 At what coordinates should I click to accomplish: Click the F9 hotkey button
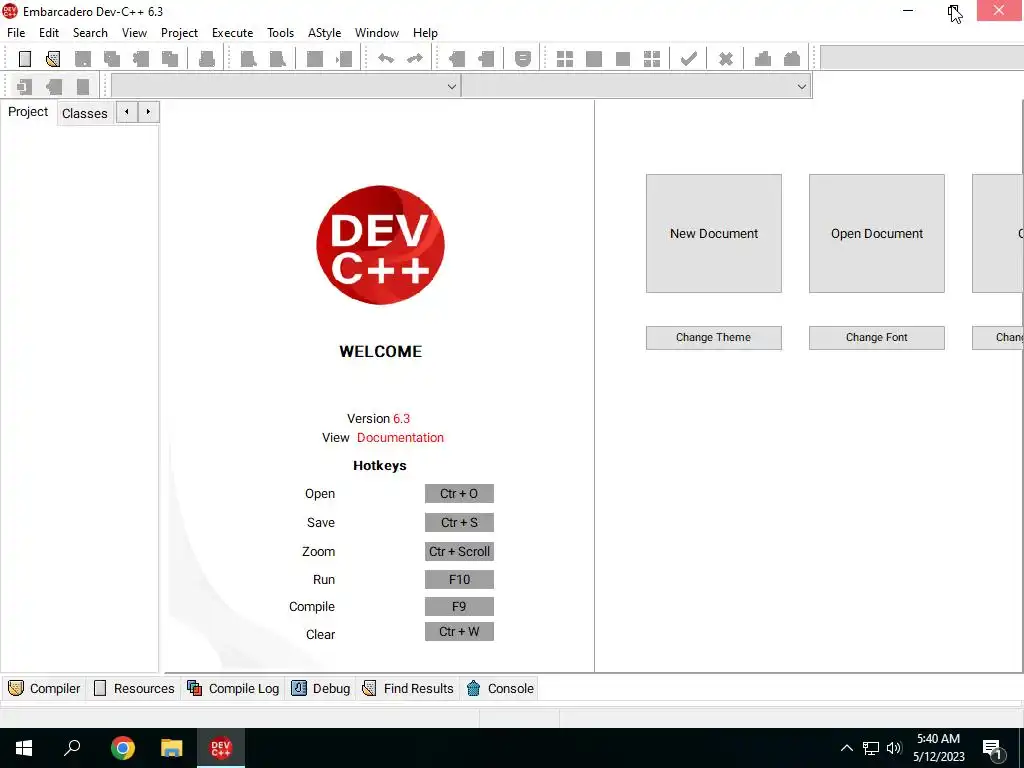coord(459,607)
